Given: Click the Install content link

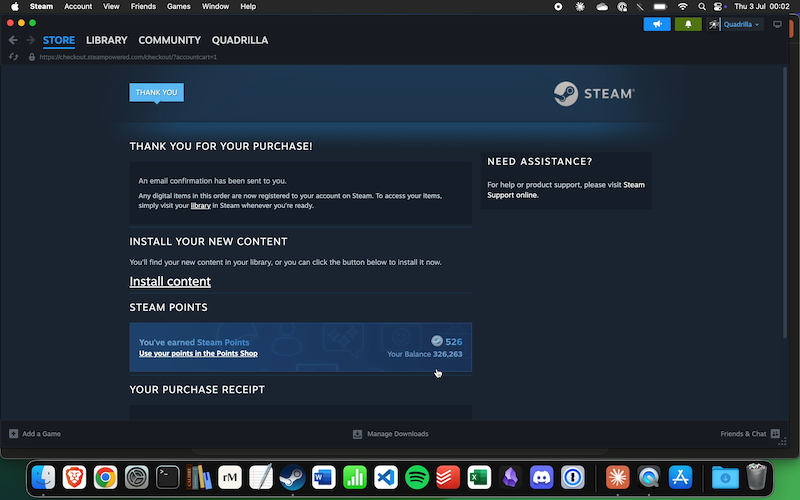Looking at the screenshot, I should [170, 281].
